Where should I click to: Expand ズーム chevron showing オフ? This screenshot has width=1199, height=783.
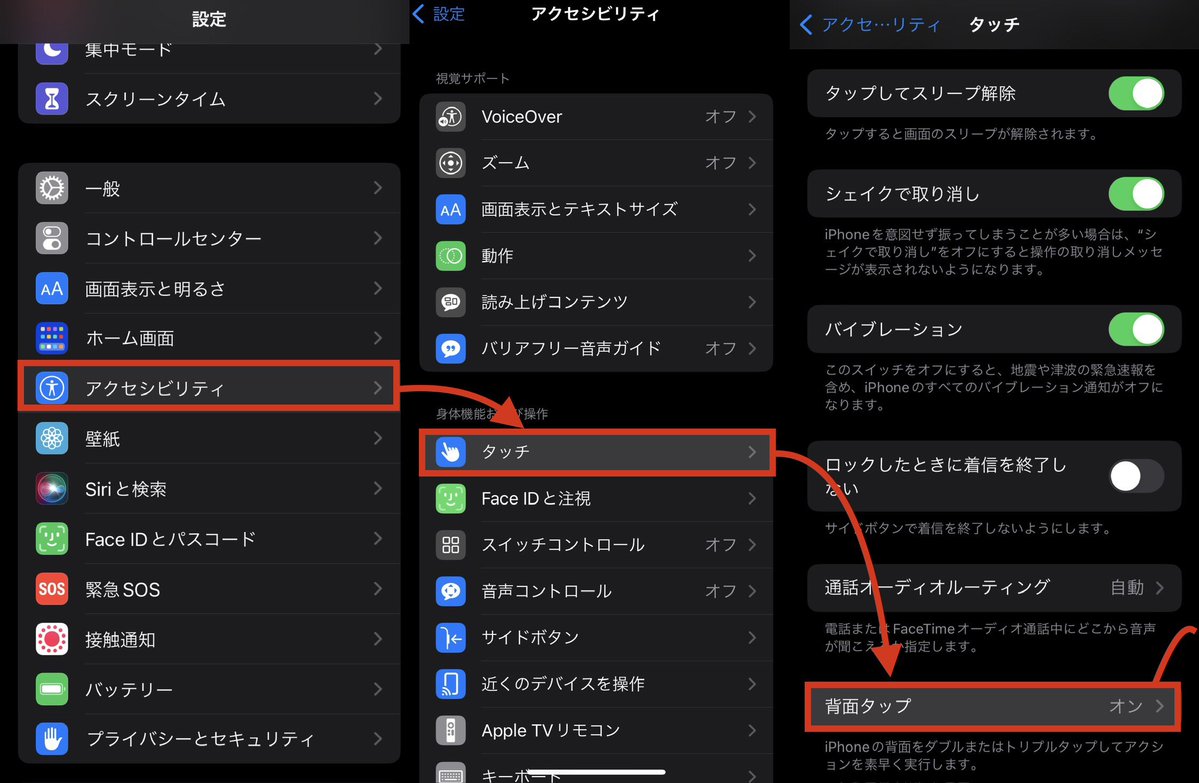click(752, 163)
